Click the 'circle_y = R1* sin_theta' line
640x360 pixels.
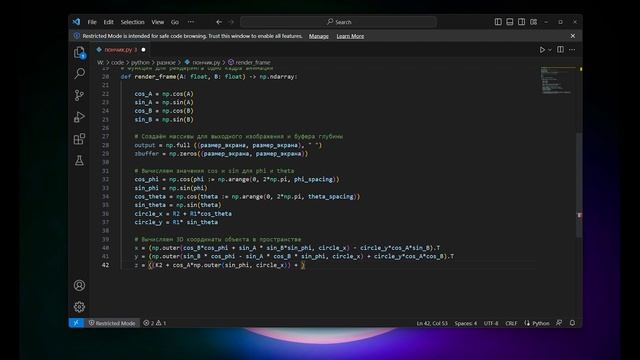click(x=176, y=222)
